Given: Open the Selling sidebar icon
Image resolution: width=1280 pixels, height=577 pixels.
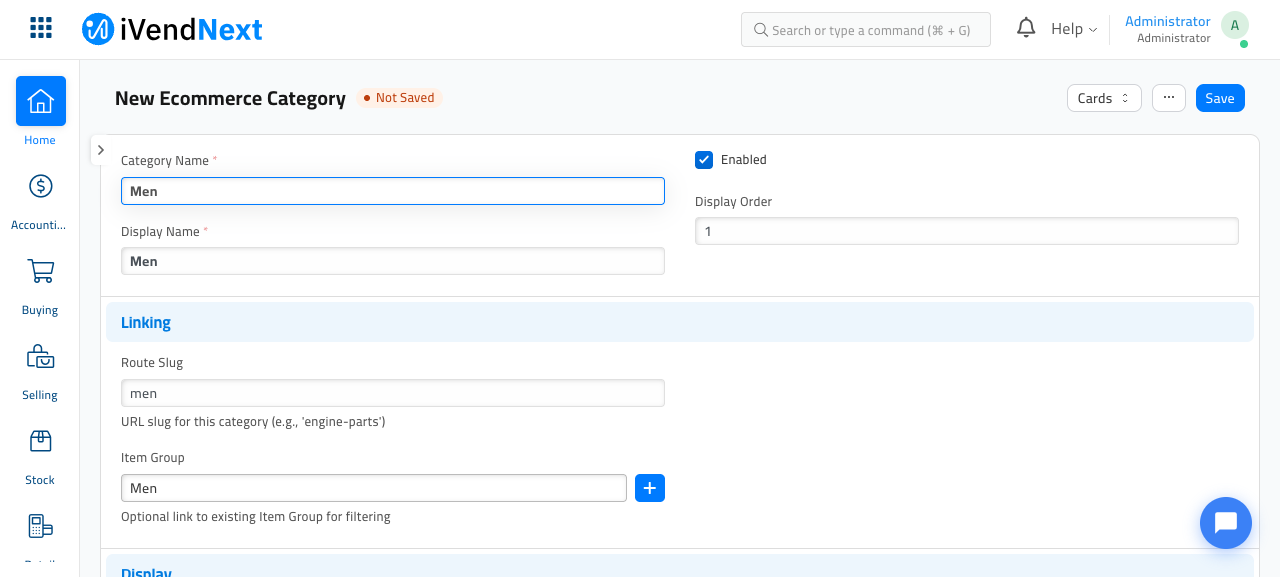Looking at the screenshot, I should pyautogui.click(x=41, y=356).
